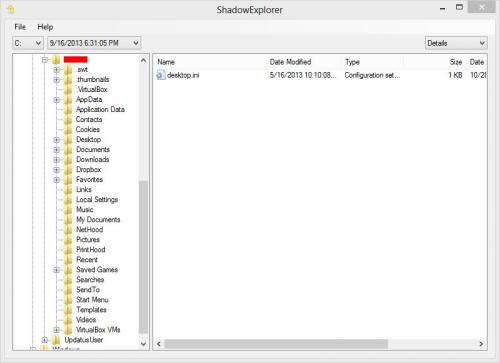This screenshot has height=363, width=500.
Task: Select the desktop.ini file name
Action: point(183,75)
